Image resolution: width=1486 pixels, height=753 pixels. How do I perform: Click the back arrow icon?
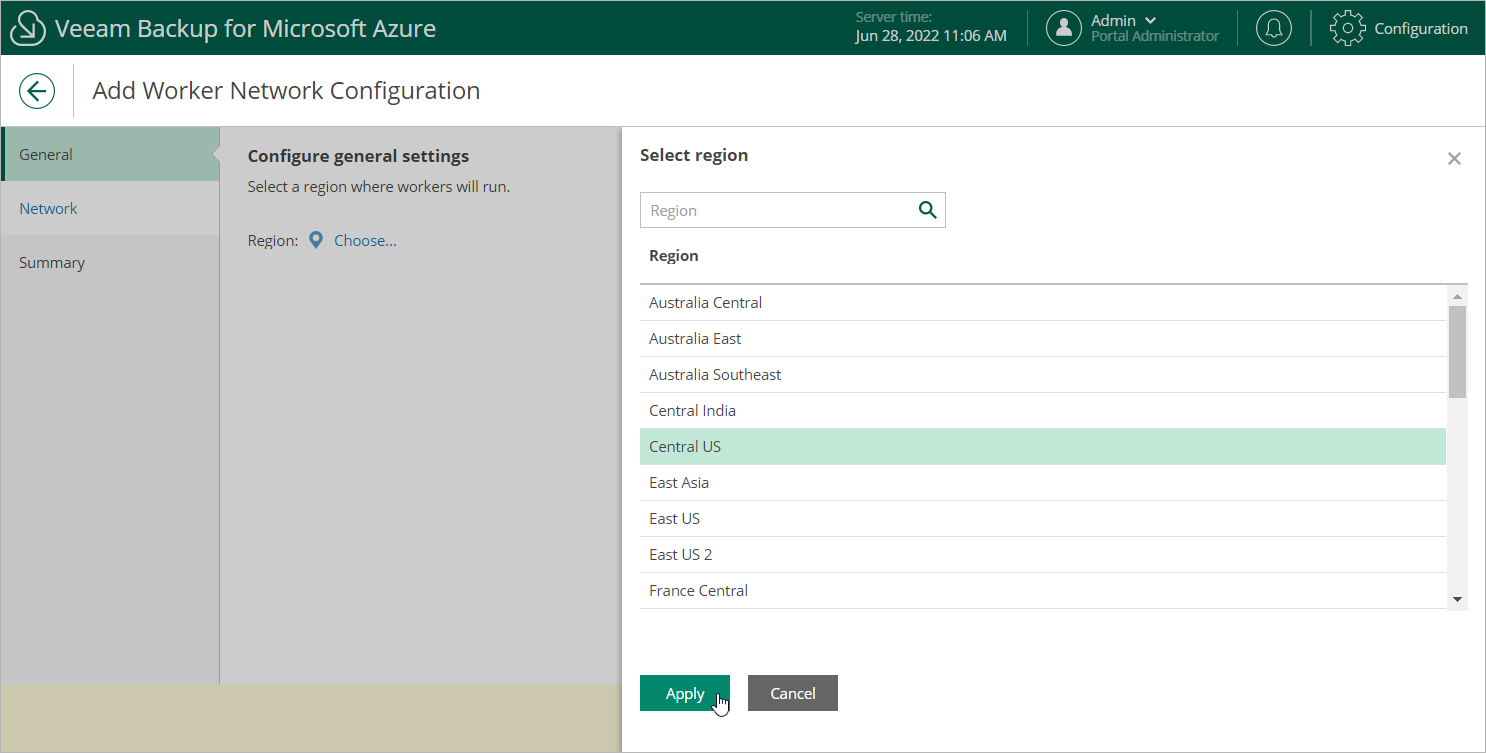[x=37, y=92]
